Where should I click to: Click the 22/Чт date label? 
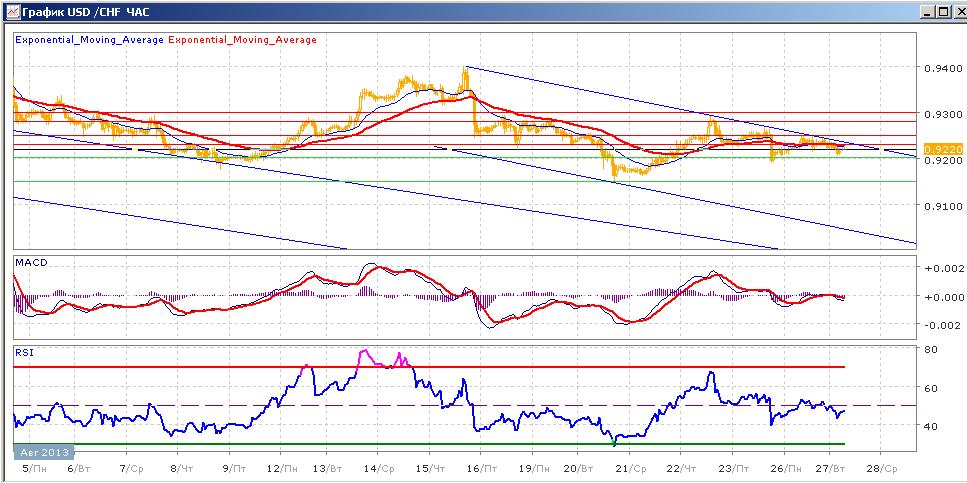tap(684, 468)
